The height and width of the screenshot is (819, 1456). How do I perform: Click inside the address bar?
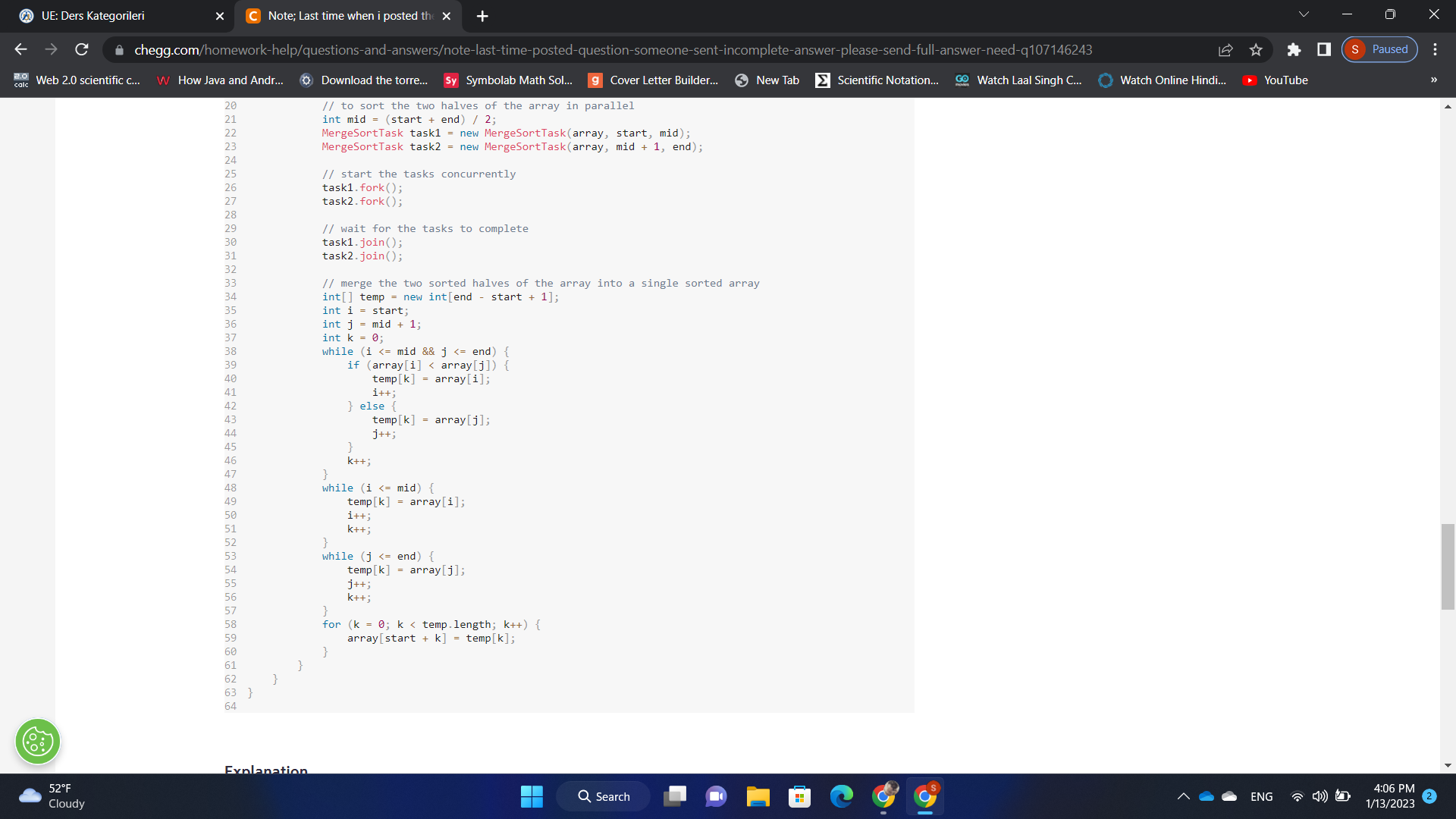607,49
